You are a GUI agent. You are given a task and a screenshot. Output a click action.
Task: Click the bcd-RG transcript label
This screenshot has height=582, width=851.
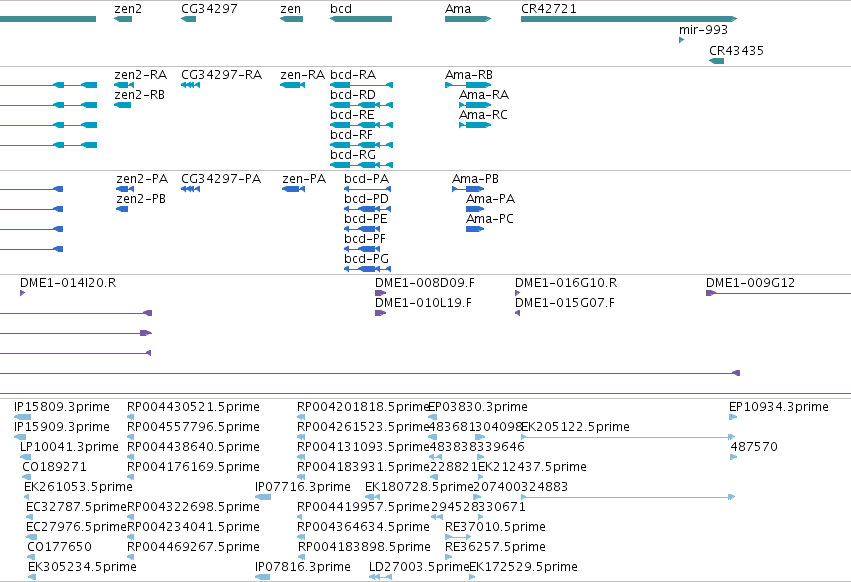(353, 155)
